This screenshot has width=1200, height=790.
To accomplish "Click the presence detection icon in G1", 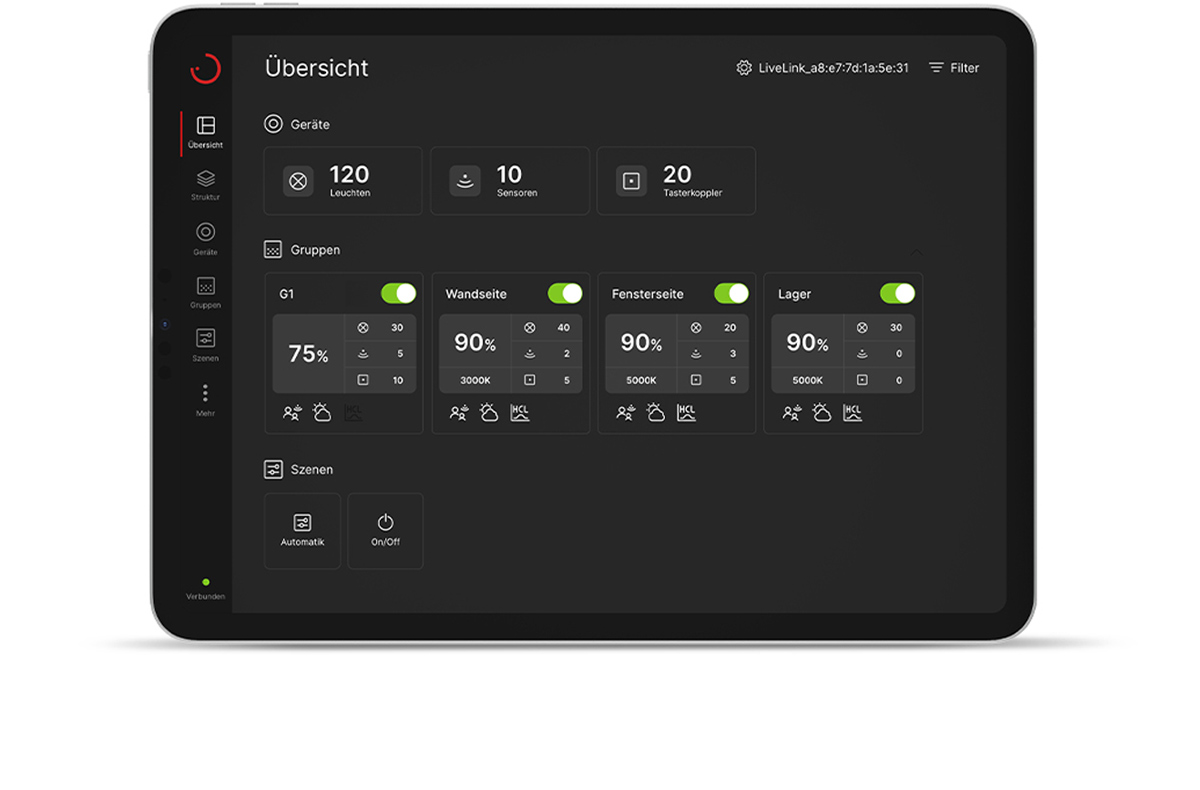I will tap(292, 413).
